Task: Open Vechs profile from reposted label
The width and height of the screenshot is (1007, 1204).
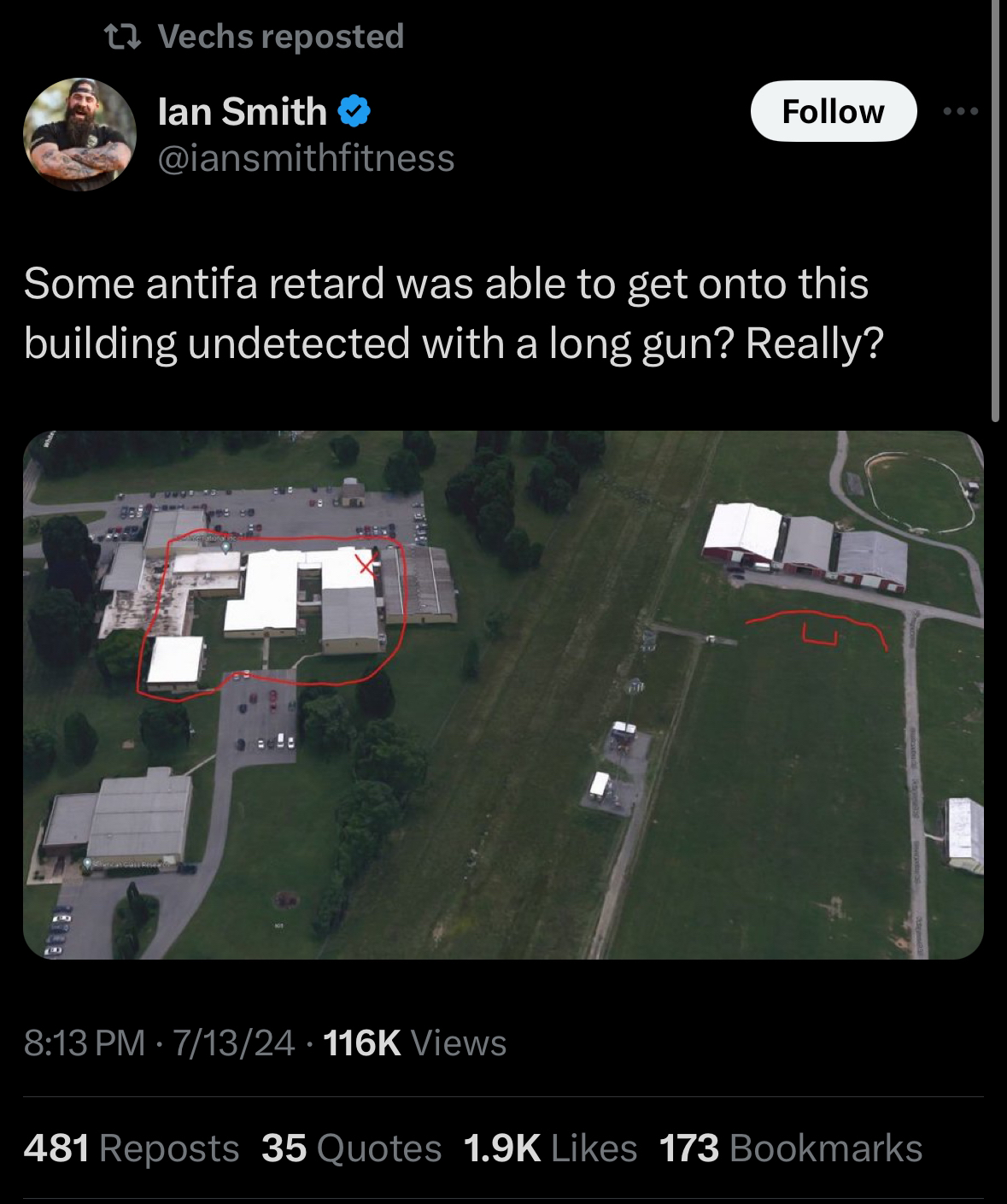Action: coord(281,36)
